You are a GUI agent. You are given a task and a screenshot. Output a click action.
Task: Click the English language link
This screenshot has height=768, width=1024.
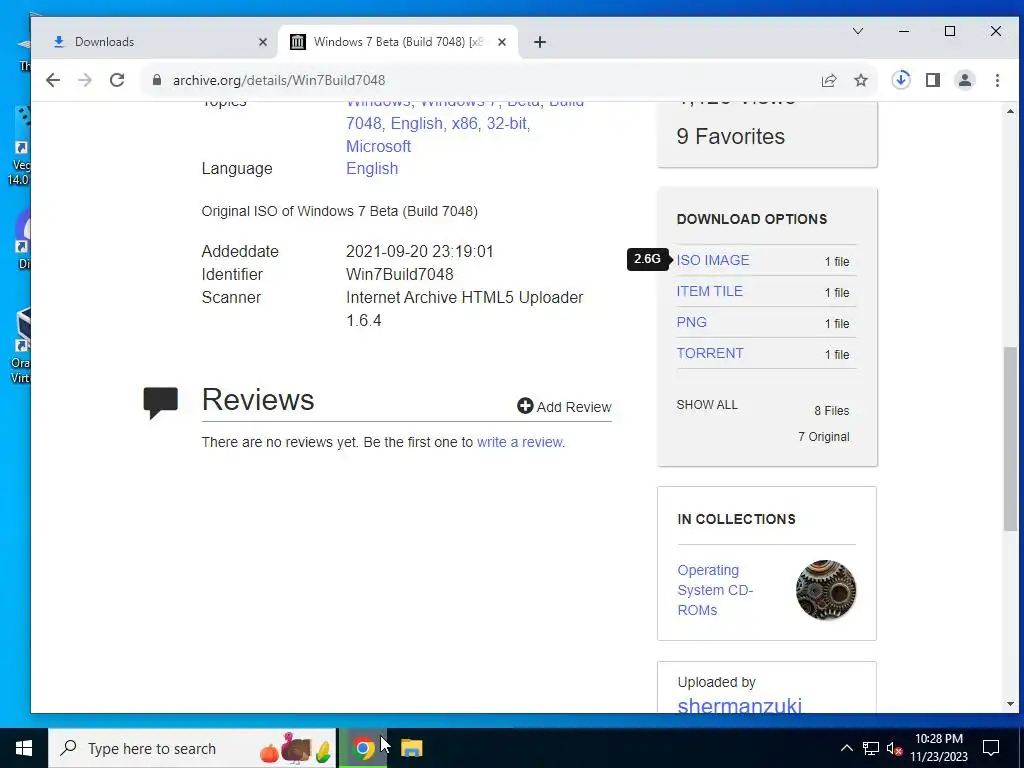372,168
